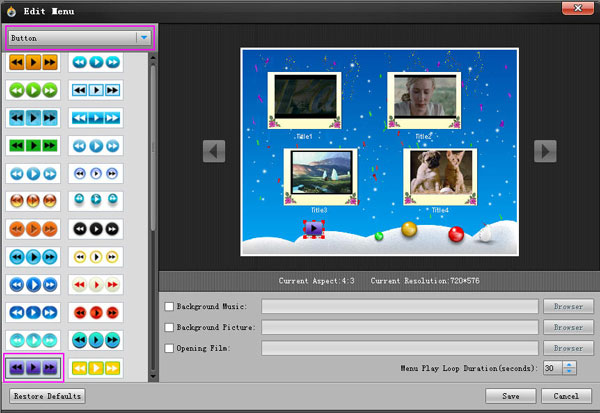Select the purple play button in preview
600x413 pixels.
coord(314,229)
